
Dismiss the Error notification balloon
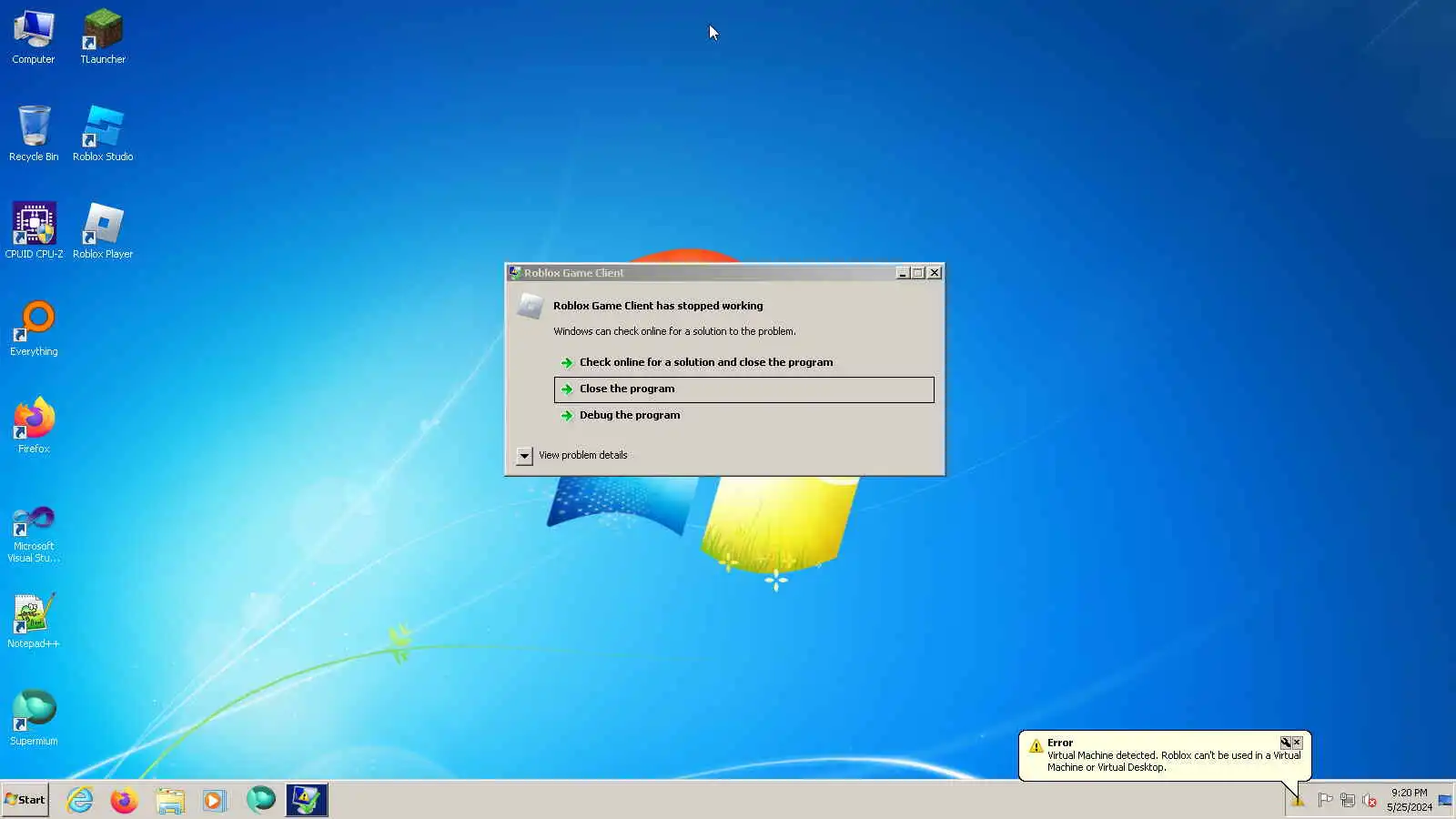tap(1298, 743)
